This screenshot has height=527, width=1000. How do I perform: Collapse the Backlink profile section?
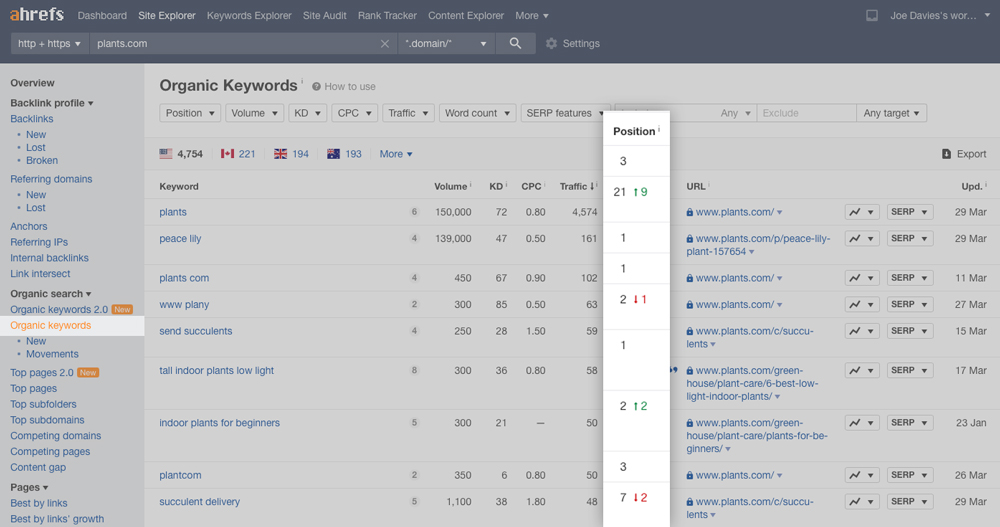pos(52,103)
